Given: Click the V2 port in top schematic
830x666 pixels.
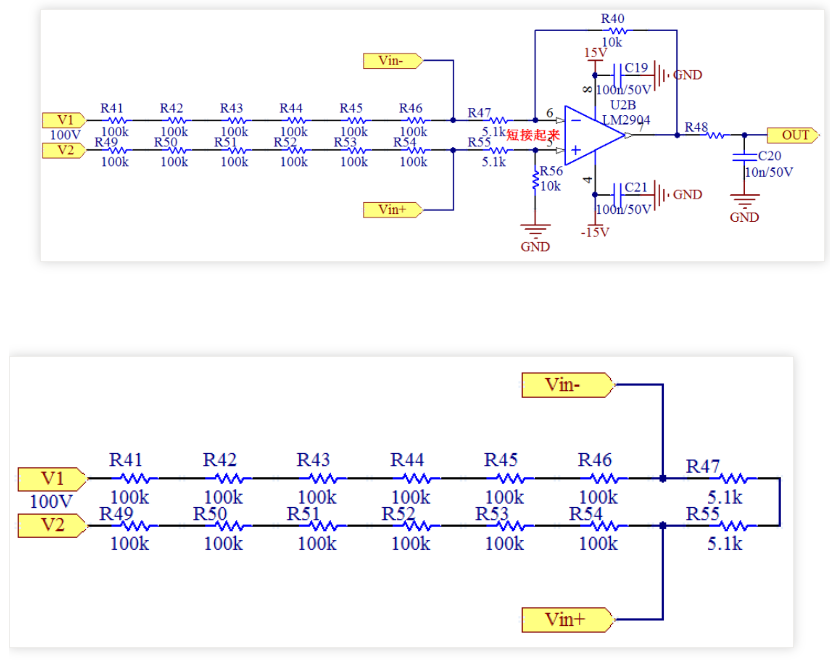Looking at the screenshot, I should coord(64,150).
